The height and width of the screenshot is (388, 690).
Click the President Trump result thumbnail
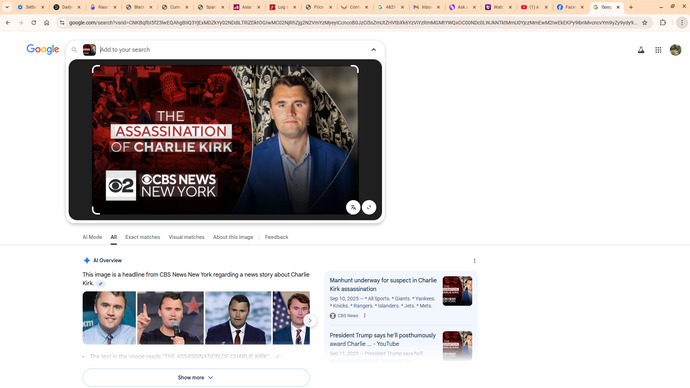tap(457, 345)
